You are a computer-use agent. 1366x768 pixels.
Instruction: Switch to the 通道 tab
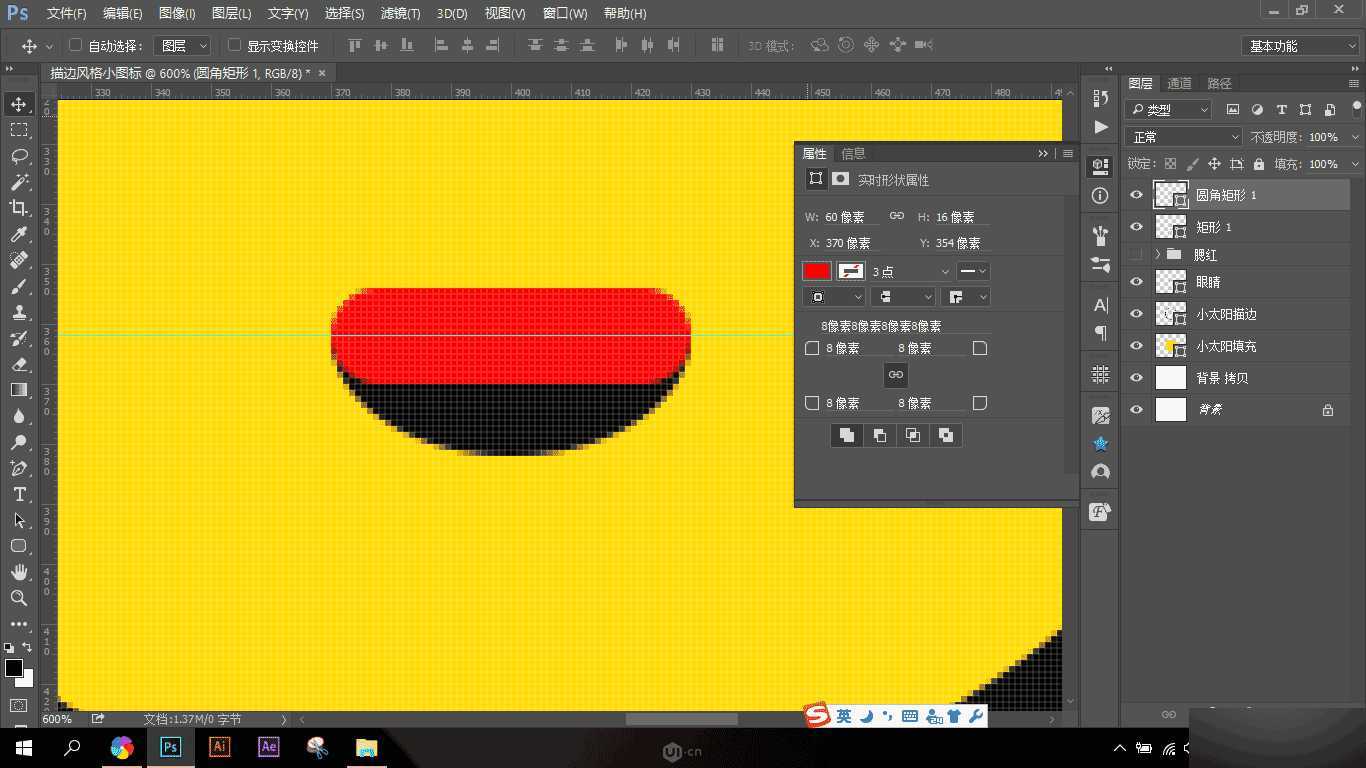click(1178, 83)
